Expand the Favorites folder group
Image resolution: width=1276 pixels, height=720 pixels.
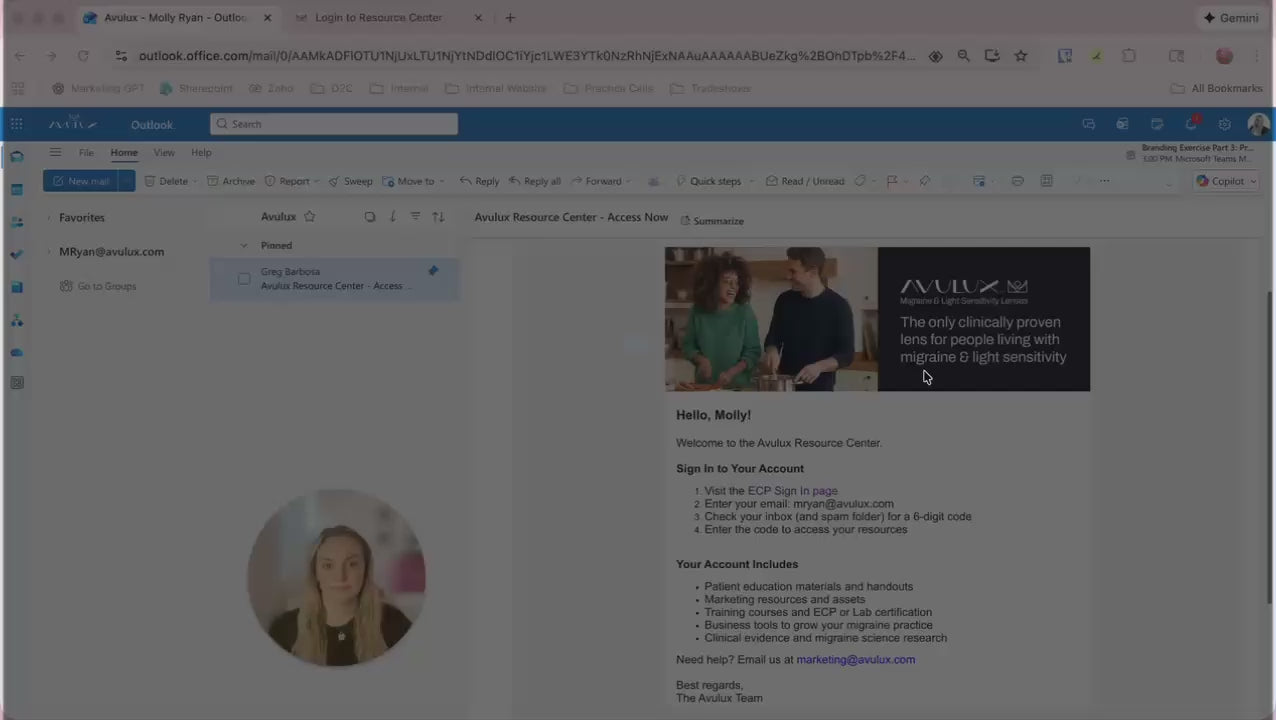click(x=48, y=218)
